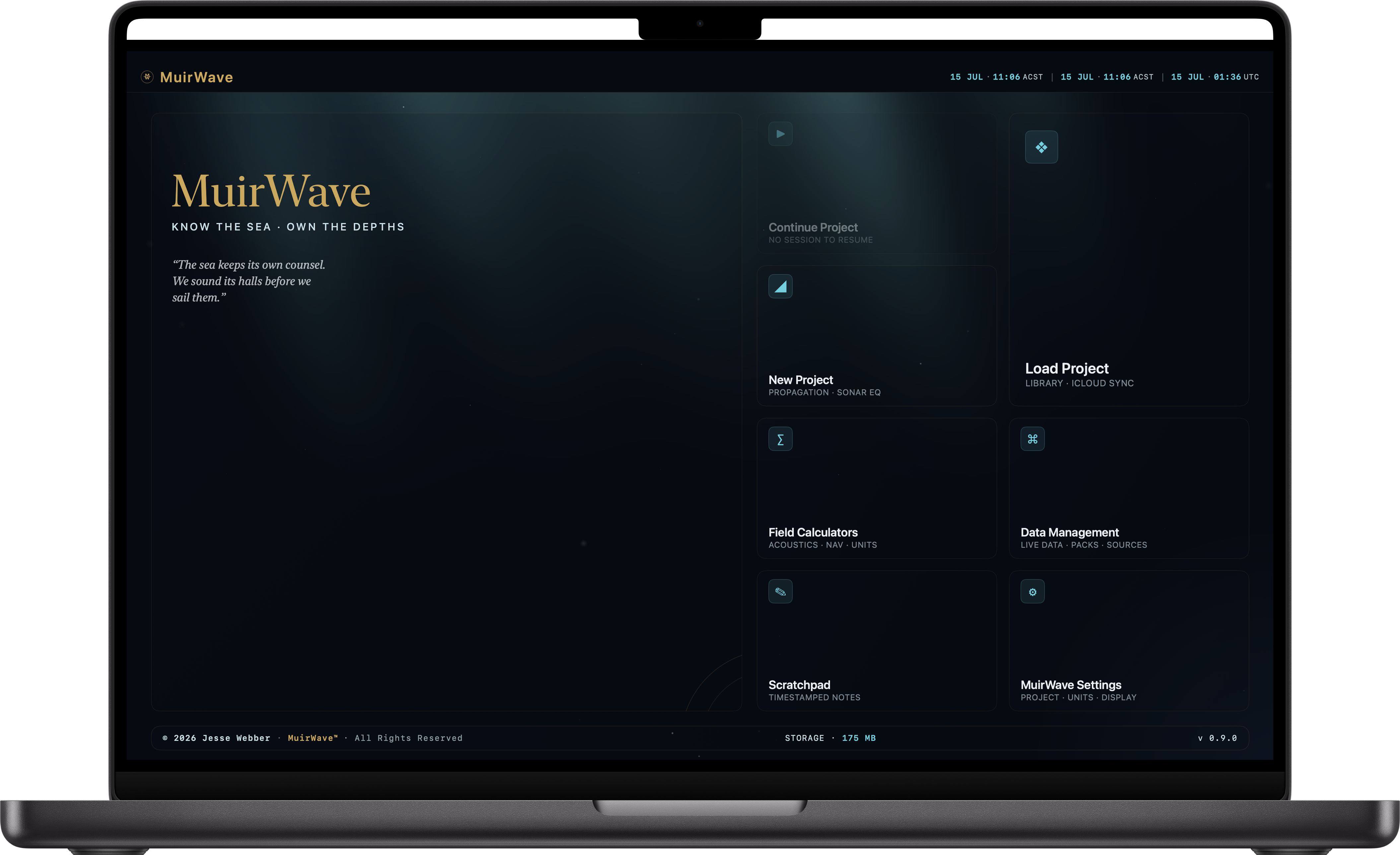Click the large MuirWave hero heading

coord(271,191)
